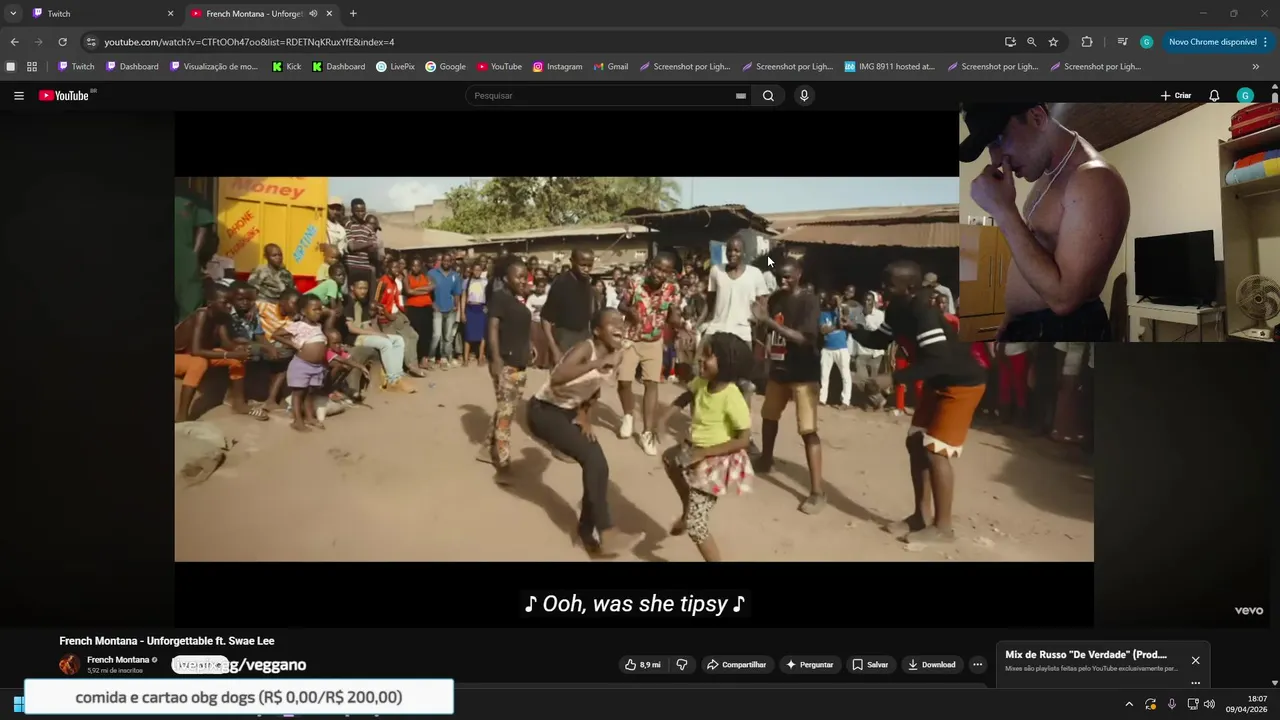Bookmark this page with the star icon
The width and height of the screenshot is (1280, 720).
click(x=1053, y=42)
